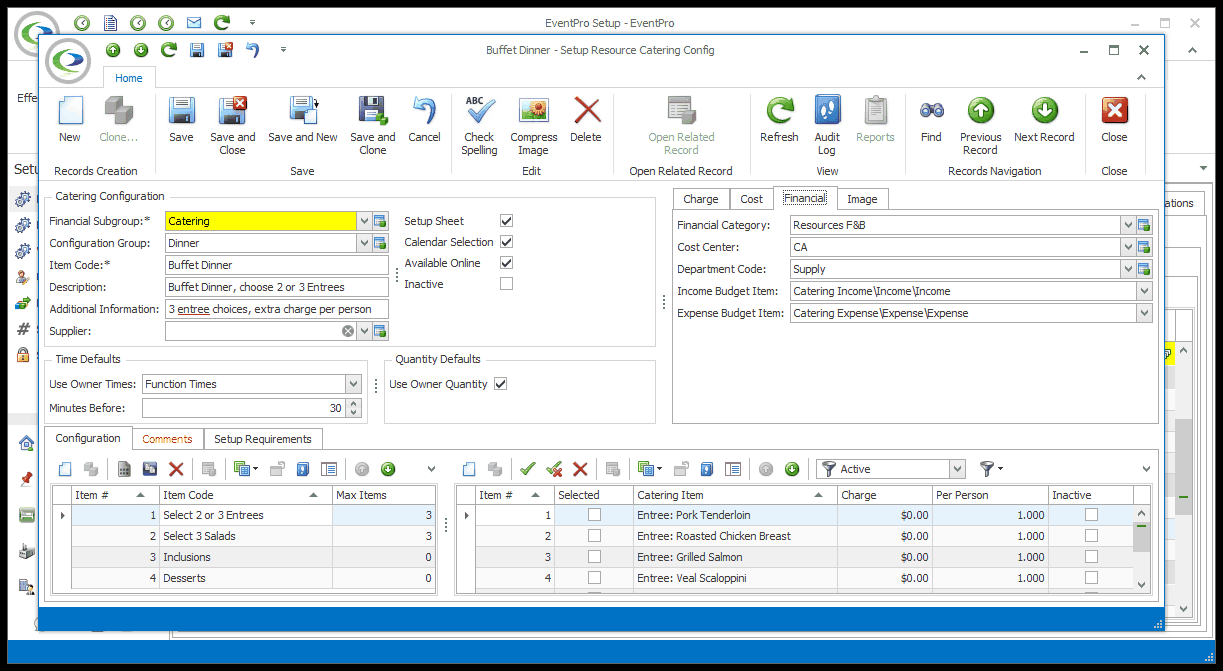This screenshot has height=671, width=1223.
Task: Click the Item Code input field
Action: (277, 265)
